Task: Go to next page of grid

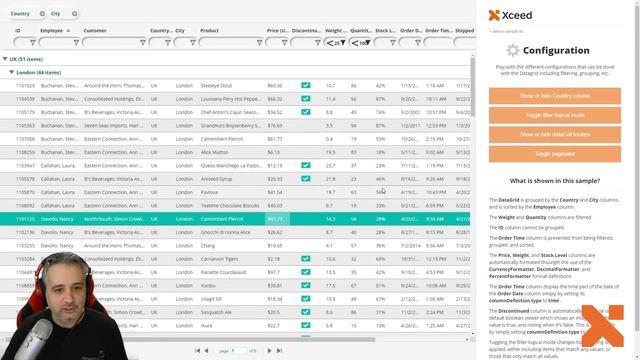Action: [x=269, y=351]
